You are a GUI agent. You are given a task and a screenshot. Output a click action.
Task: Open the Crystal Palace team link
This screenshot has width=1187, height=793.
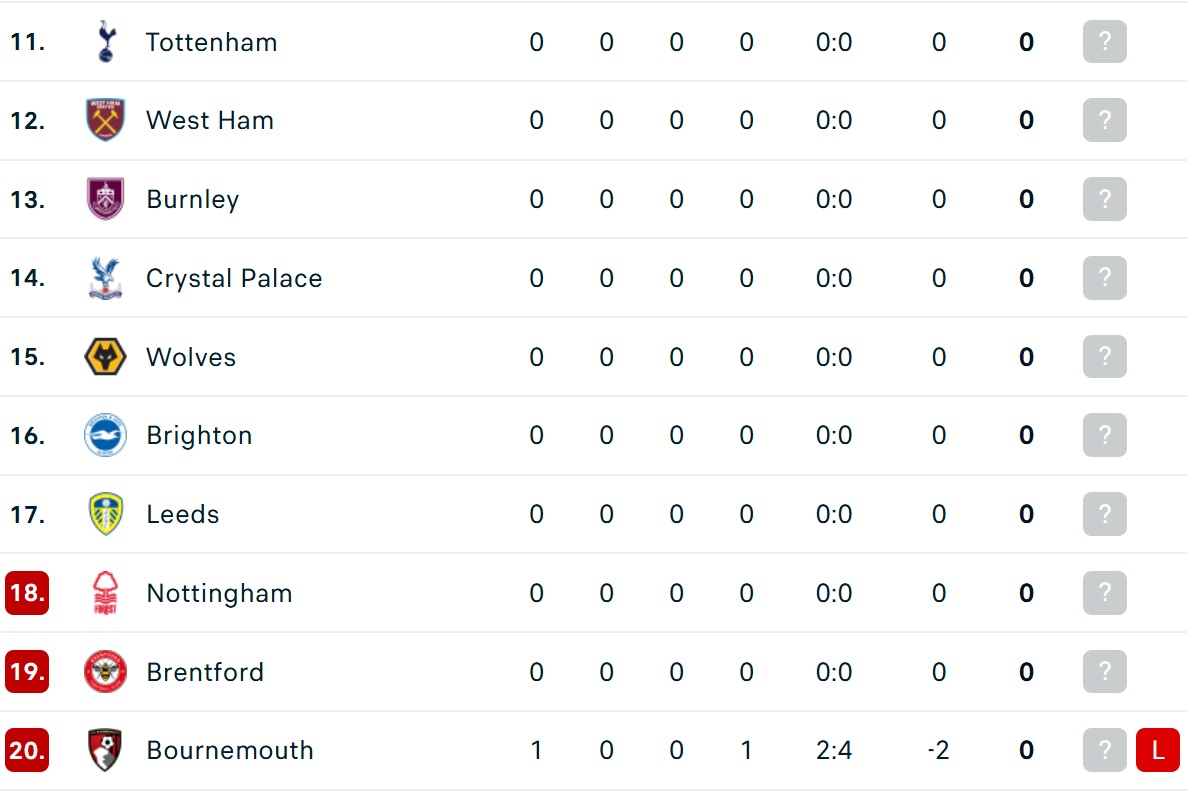tap(234, 278)
